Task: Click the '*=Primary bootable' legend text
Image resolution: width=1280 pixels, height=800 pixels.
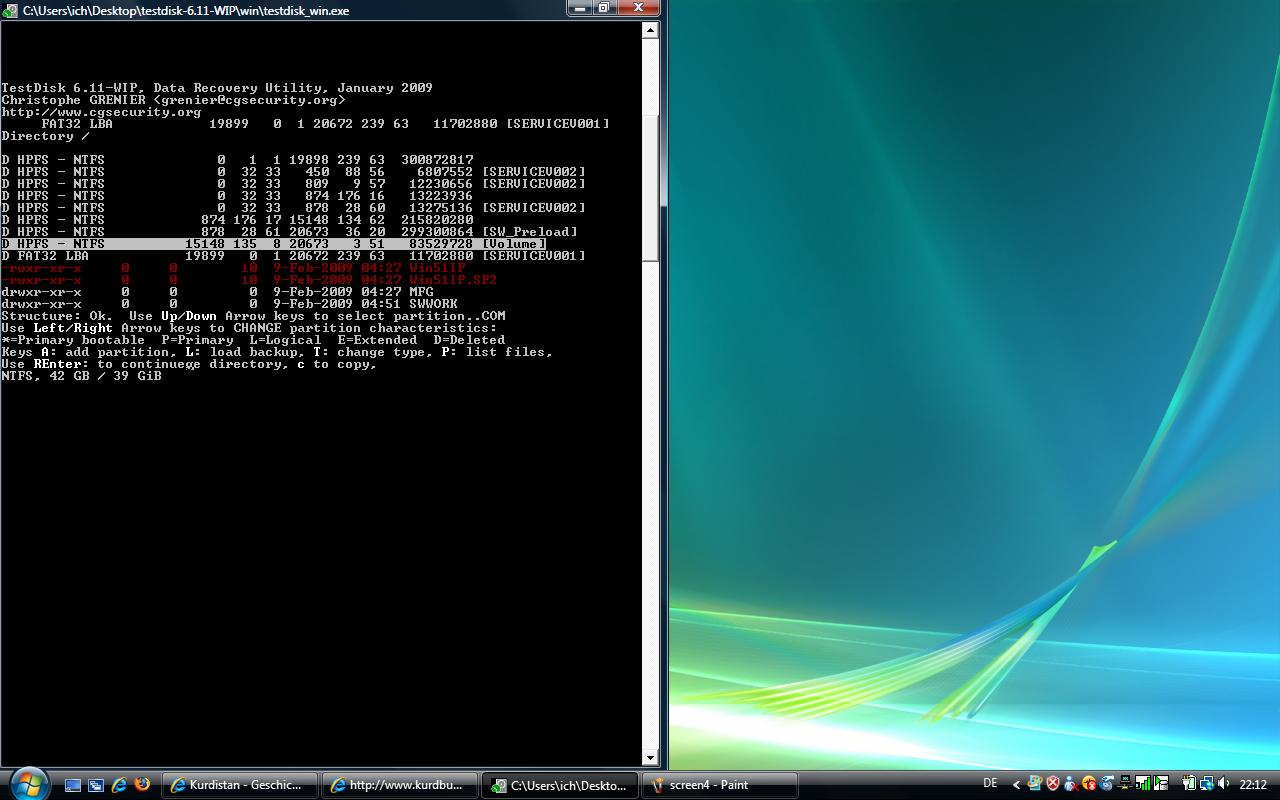Action: tap(73, 340)
